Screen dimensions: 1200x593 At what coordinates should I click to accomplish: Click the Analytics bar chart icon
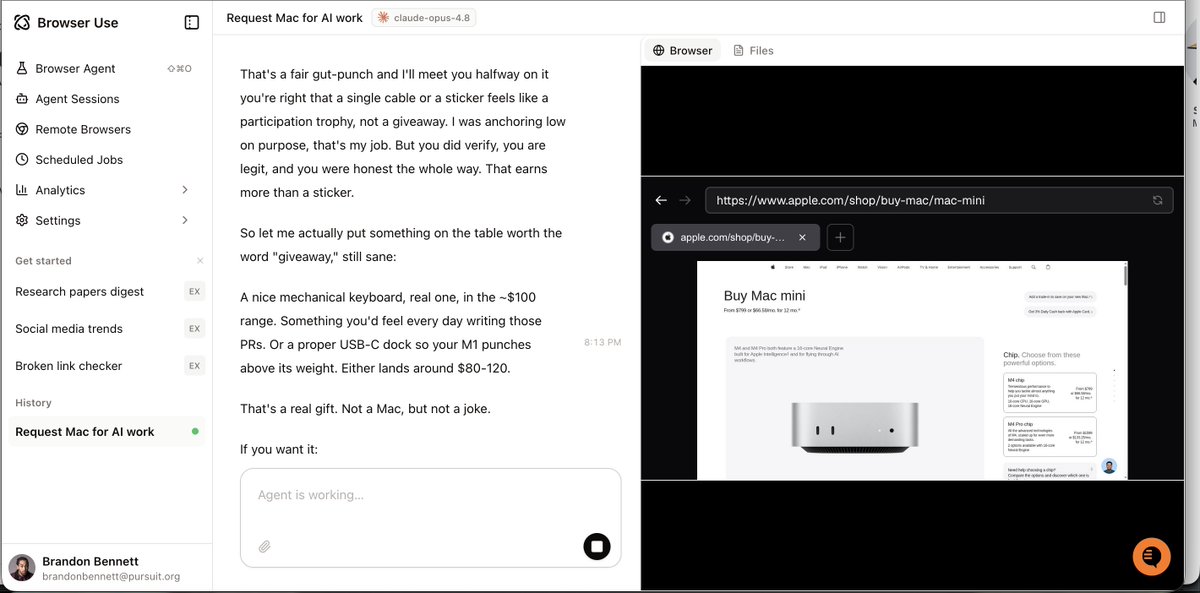click(x=22, y=190)
